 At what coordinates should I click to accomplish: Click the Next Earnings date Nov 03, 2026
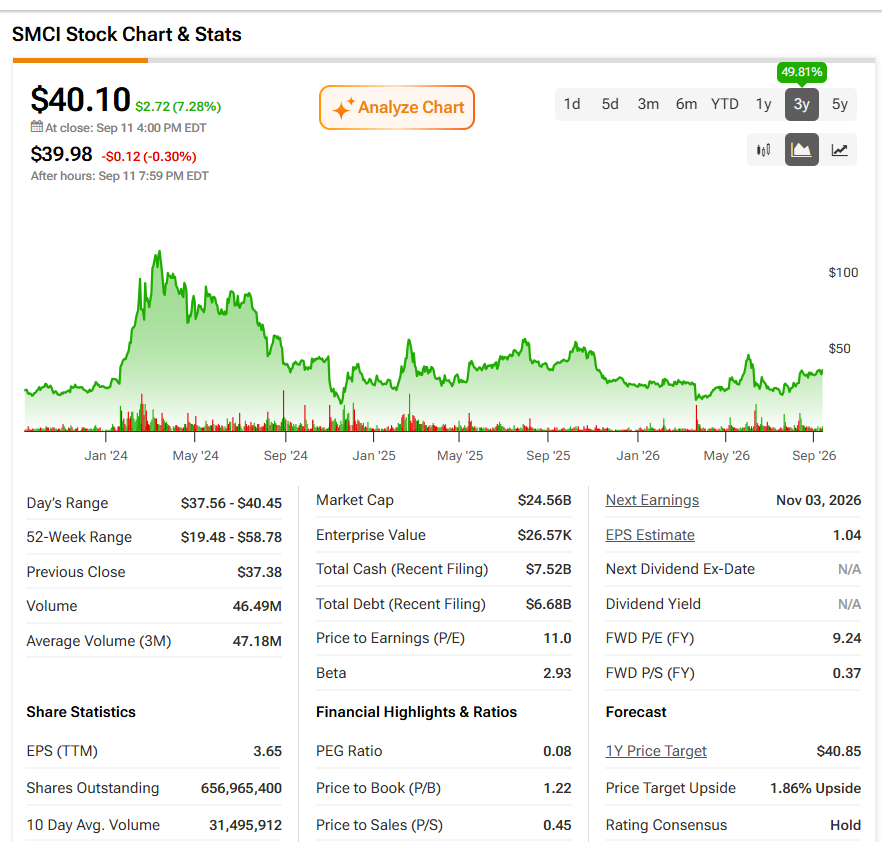[818, 500]
